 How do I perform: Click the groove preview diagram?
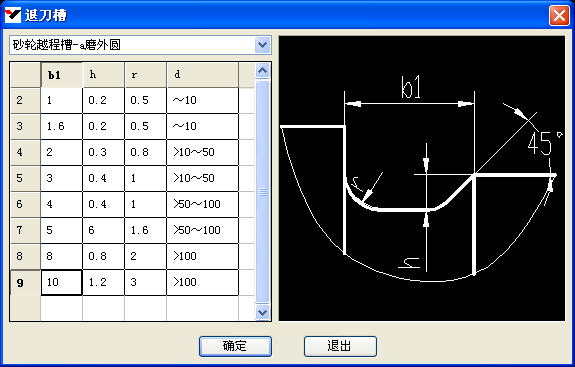click(422, 178)
